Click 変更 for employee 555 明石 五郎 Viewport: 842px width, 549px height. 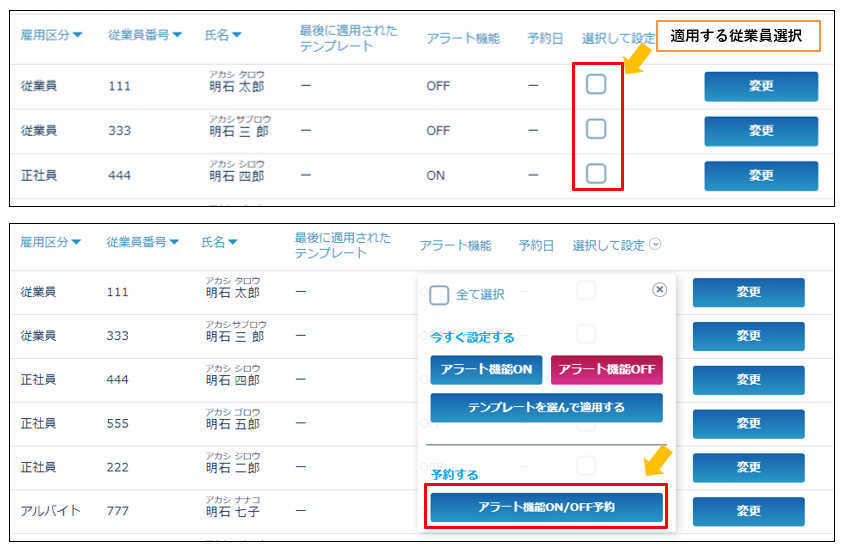point(749,424)
